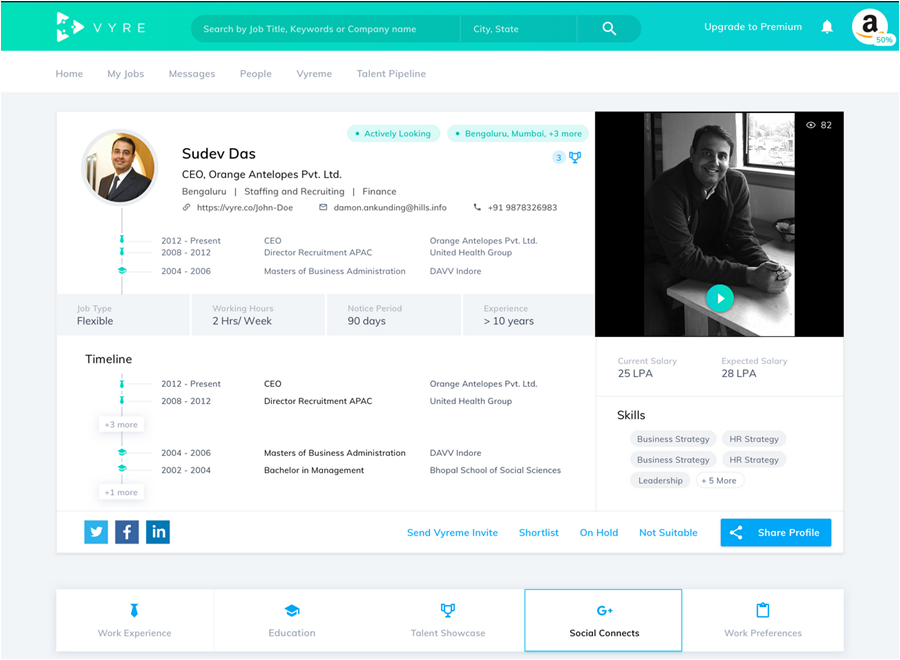
Task: Shortlist this candidate
Action: click(x=538, y=533)
